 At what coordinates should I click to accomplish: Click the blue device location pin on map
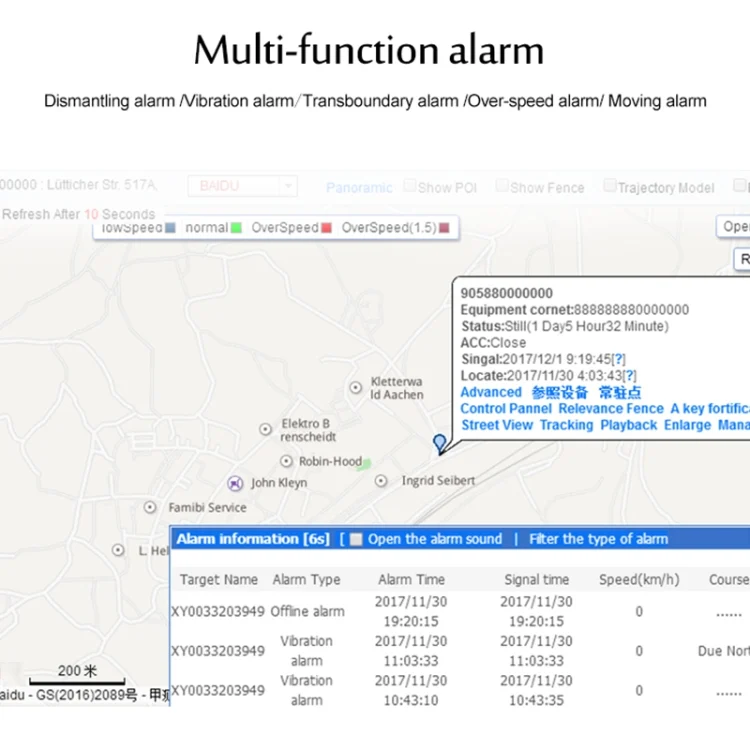[x=439, y=443]
